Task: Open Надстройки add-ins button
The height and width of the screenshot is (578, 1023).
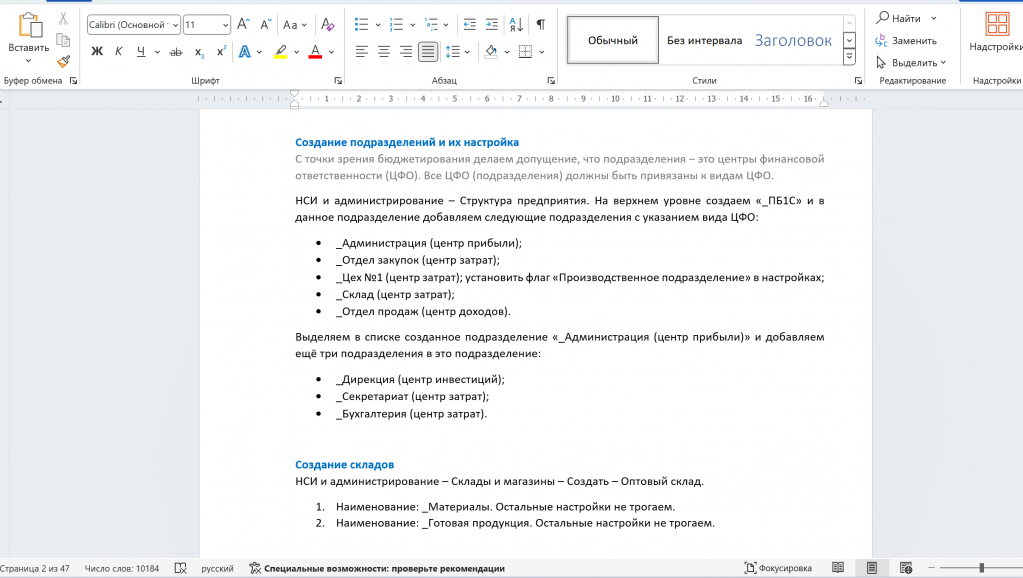Action: pos(997,33)
